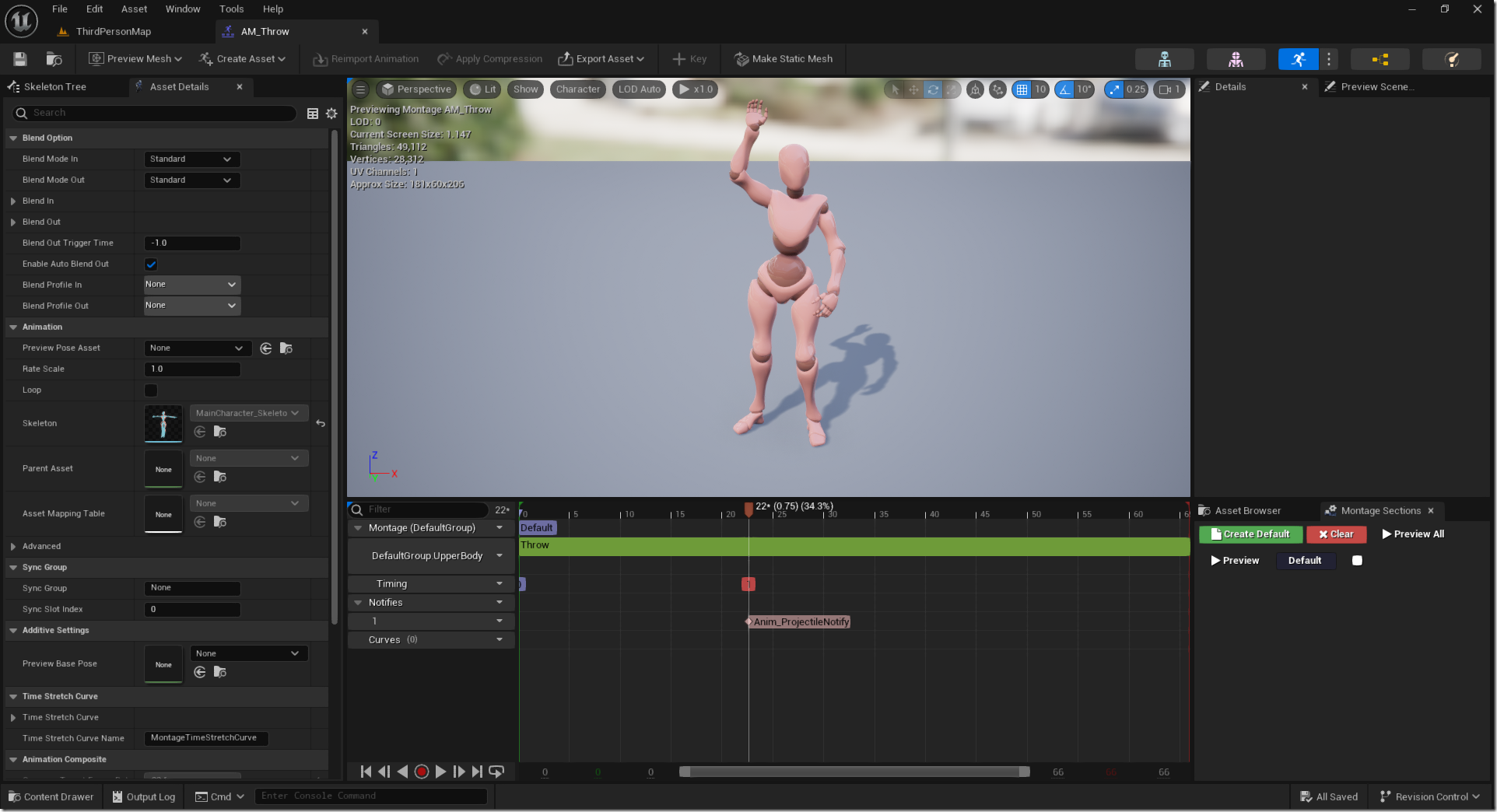
Task: Select the translate gizmo tool in viewport
Action: (914, 89)
